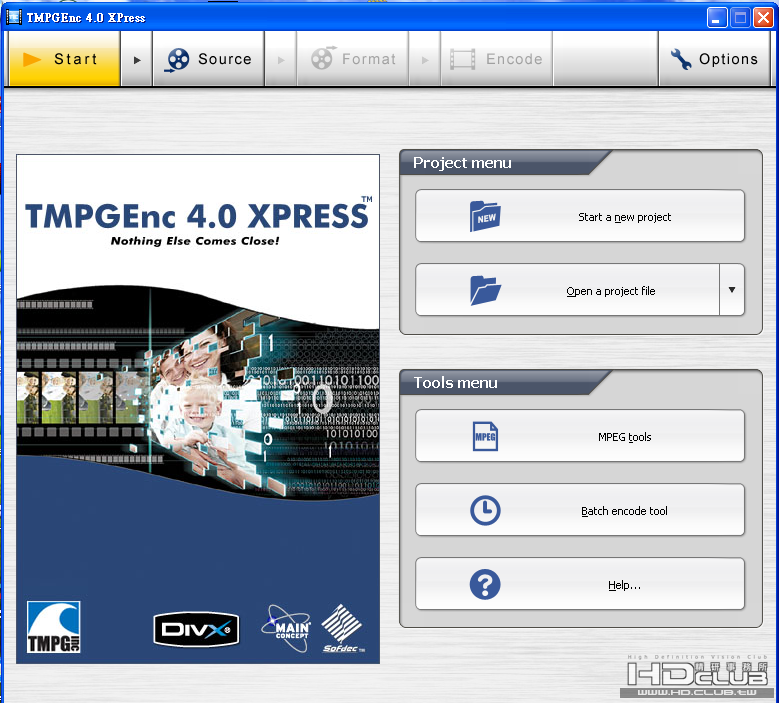Click the MainConcept logo
The height and width of the screenshot is (703, 779).
[x=287, y=628]
